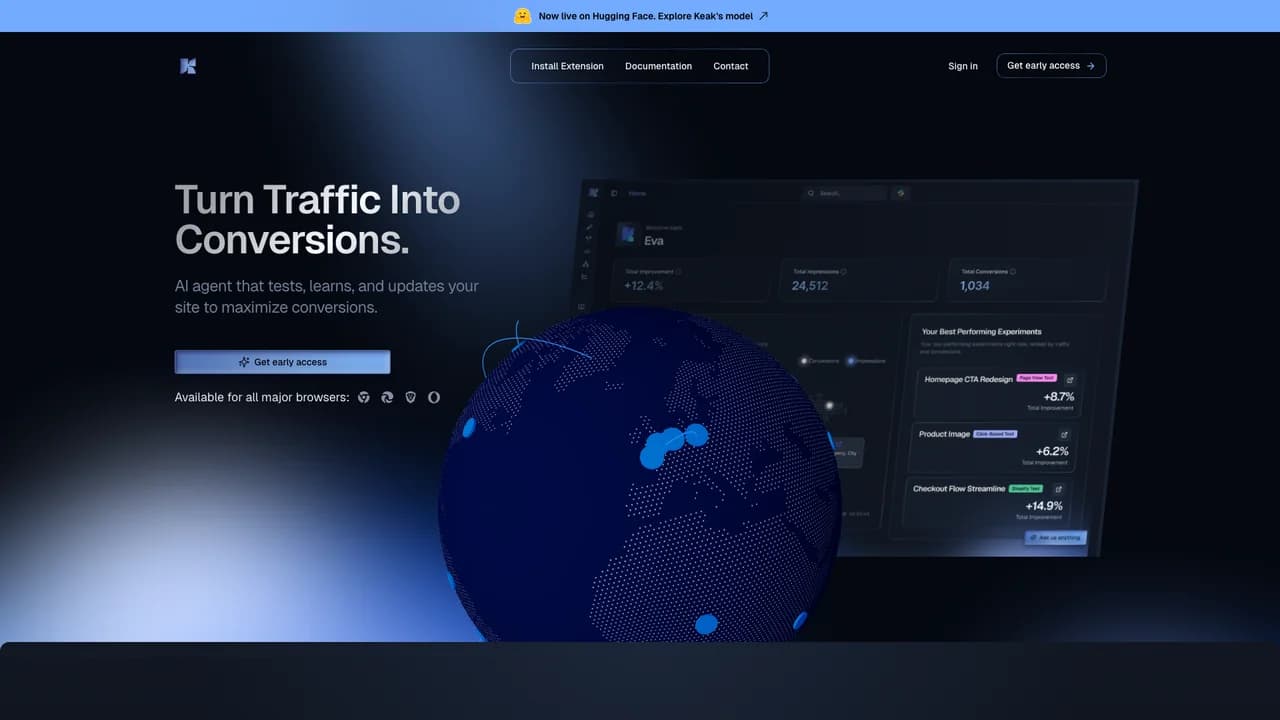Click the Ask us anything button
The image size is (1280, 720).
(1054, 537)
